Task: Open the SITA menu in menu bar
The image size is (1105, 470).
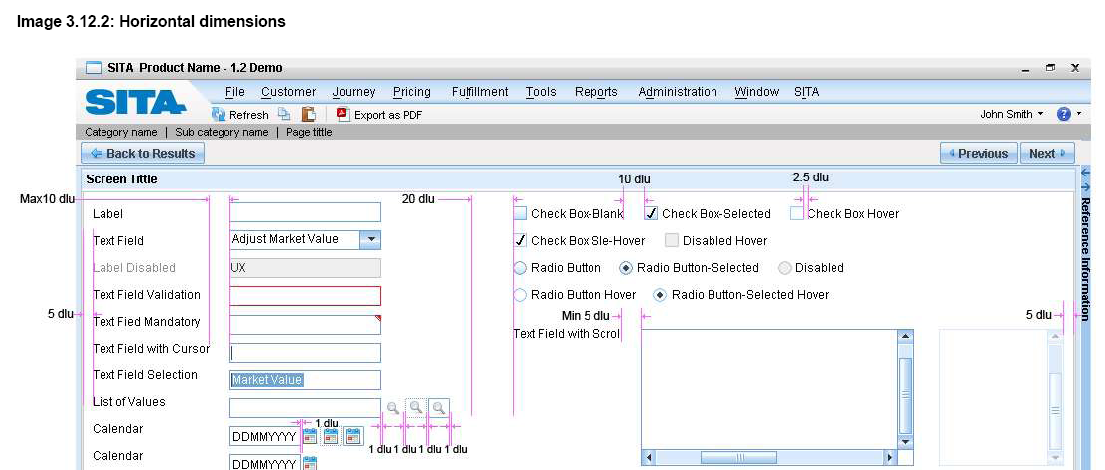Action: (x=806, y=92)
